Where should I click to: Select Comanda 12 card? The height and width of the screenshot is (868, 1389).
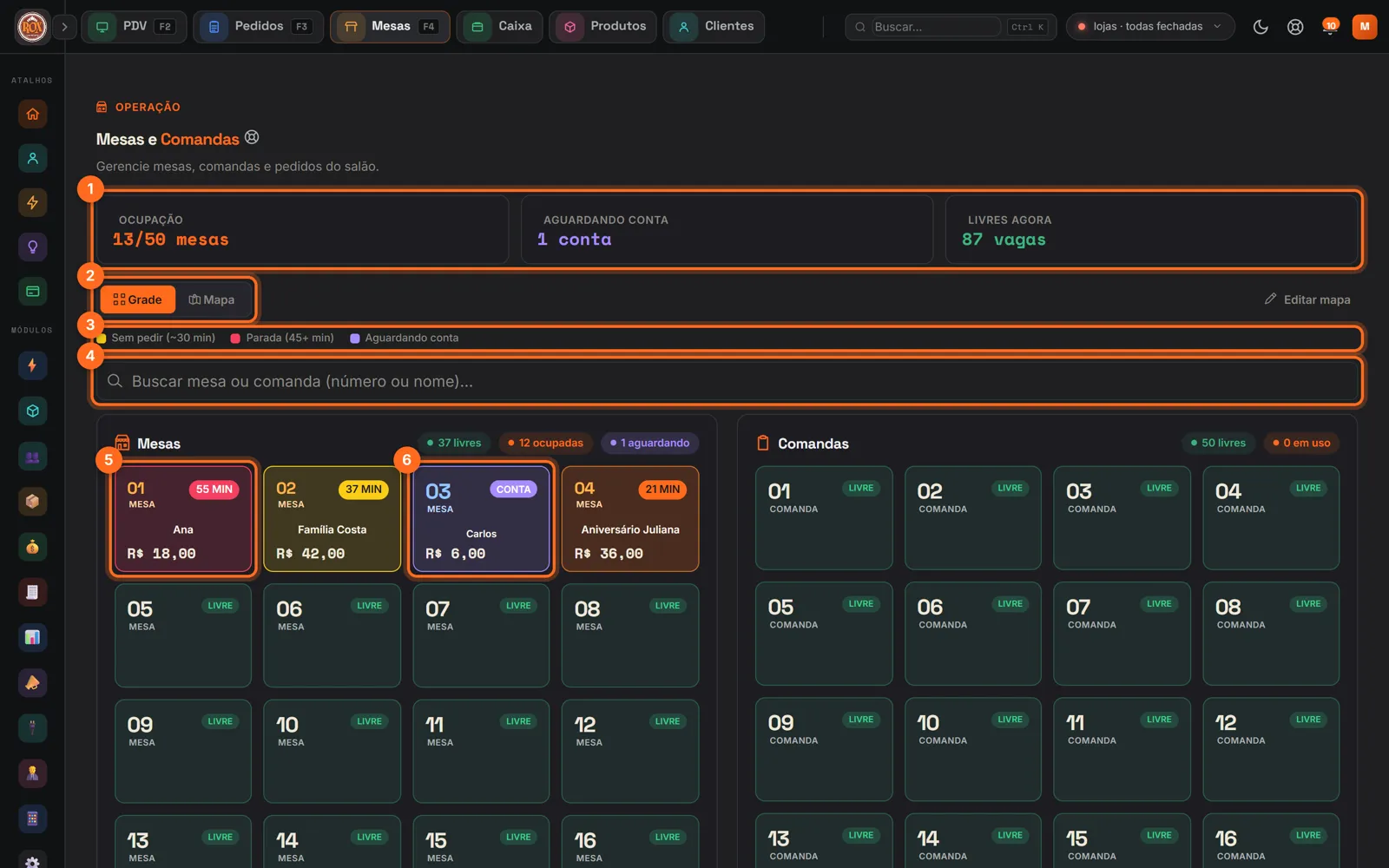tap(1271, 749)
